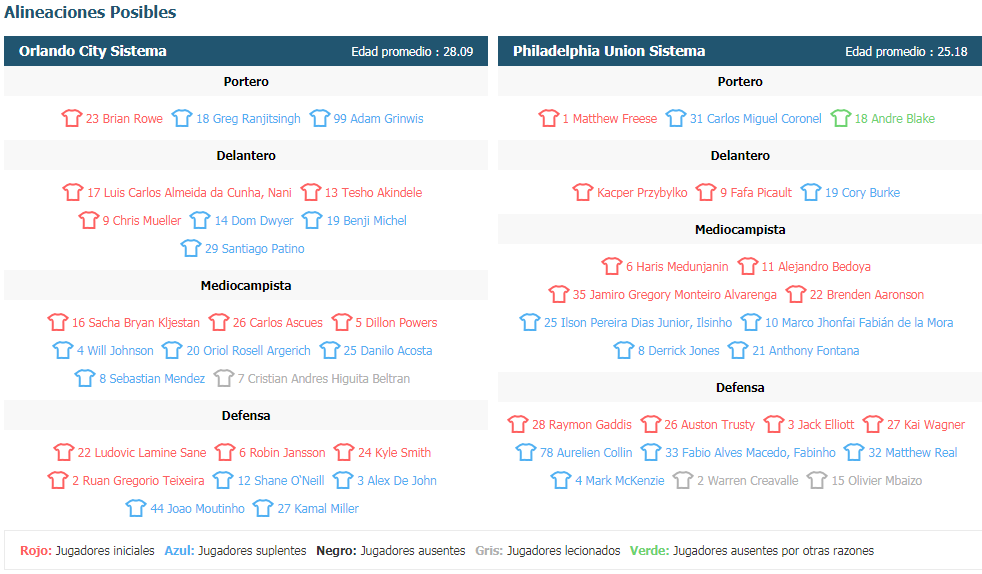This screenshot has width=982, height=574.
Task: Click the green jersey icon beside Andre Blake
Action: pyautogui.click(x=840, y=118)
